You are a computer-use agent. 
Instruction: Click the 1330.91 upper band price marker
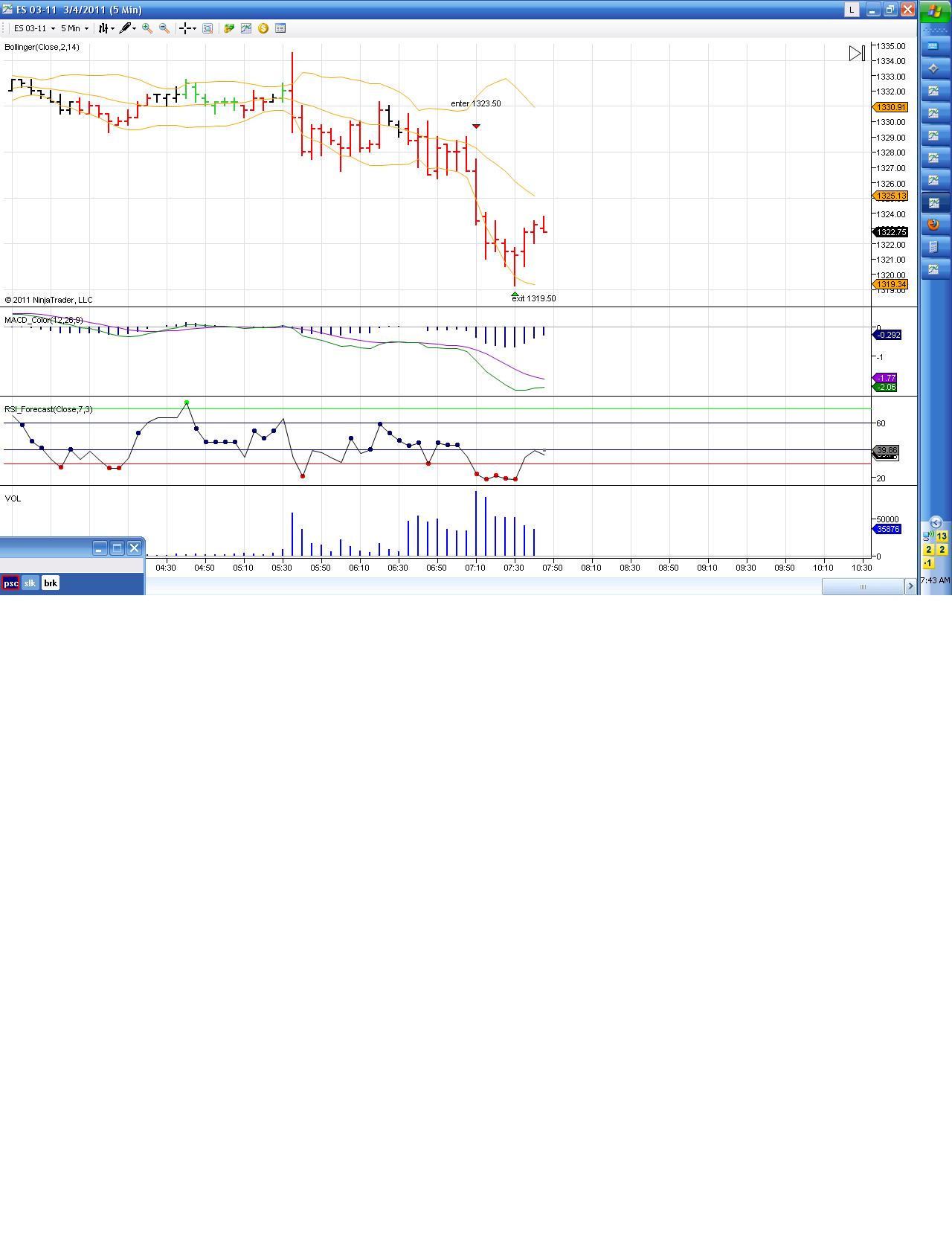point(890,107)
